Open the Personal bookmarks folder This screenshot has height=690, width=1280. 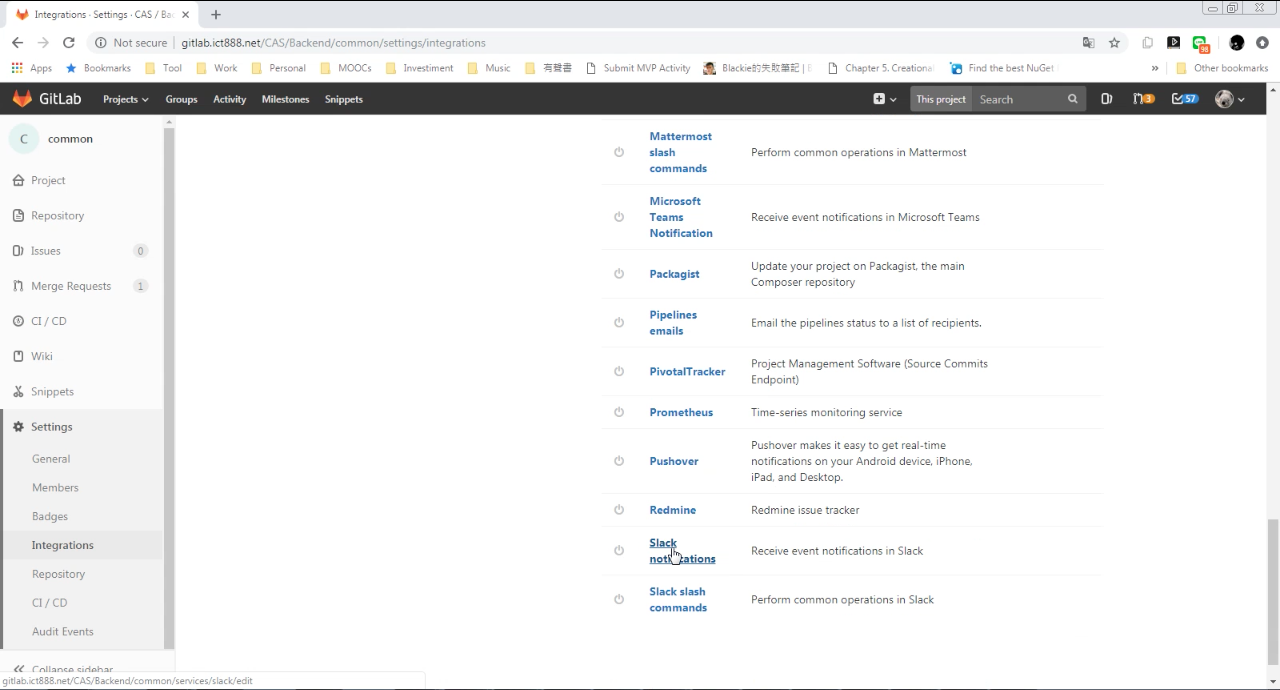tap(279, 68)
